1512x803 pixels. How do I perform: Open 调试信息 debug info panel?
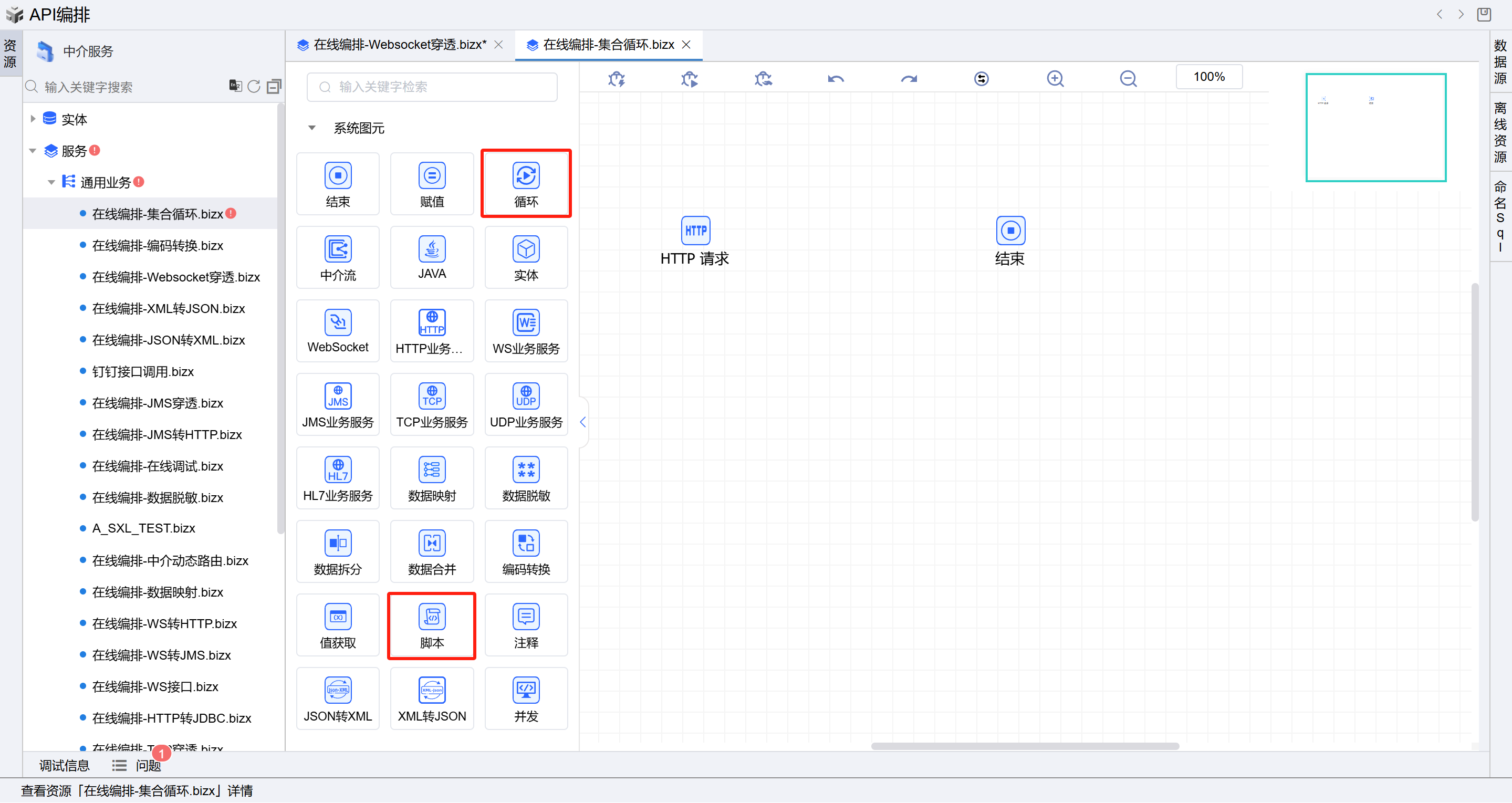[x=64, y=765]
